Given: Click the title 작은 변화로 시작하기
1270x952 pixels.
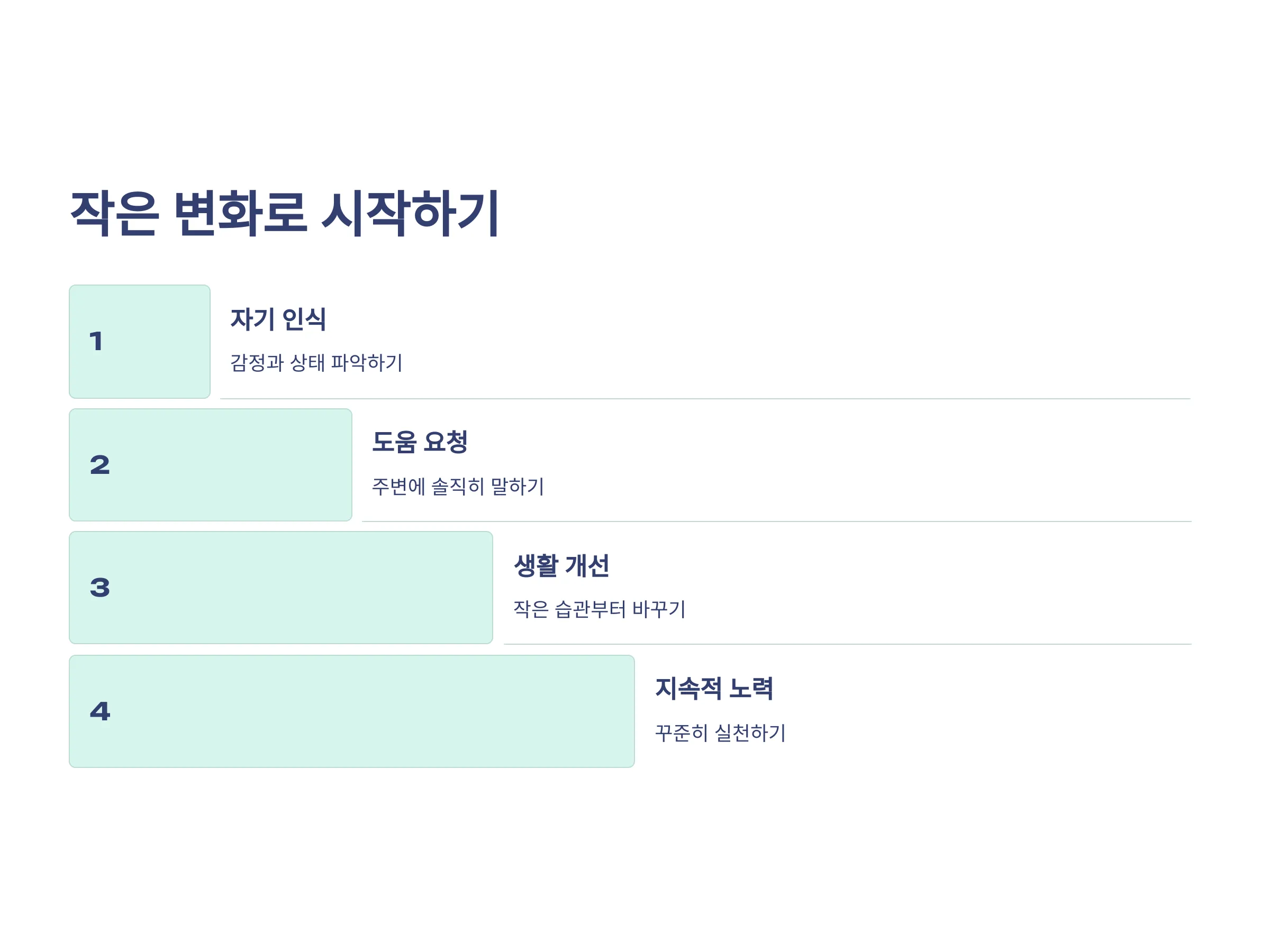Looking at the screenshot, I should (284, 214).
